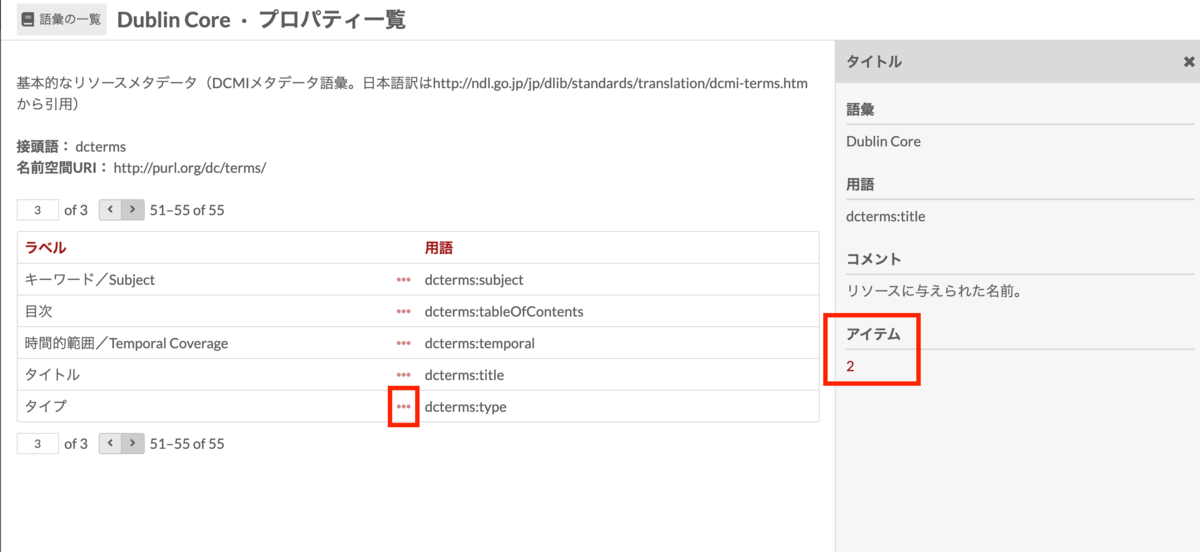Focus the bottom page number field

click(38, 443)
